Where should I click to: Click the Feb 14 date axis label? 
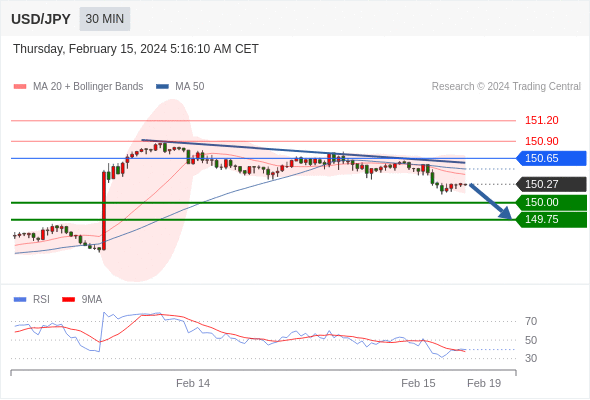[x=193, y=383]
